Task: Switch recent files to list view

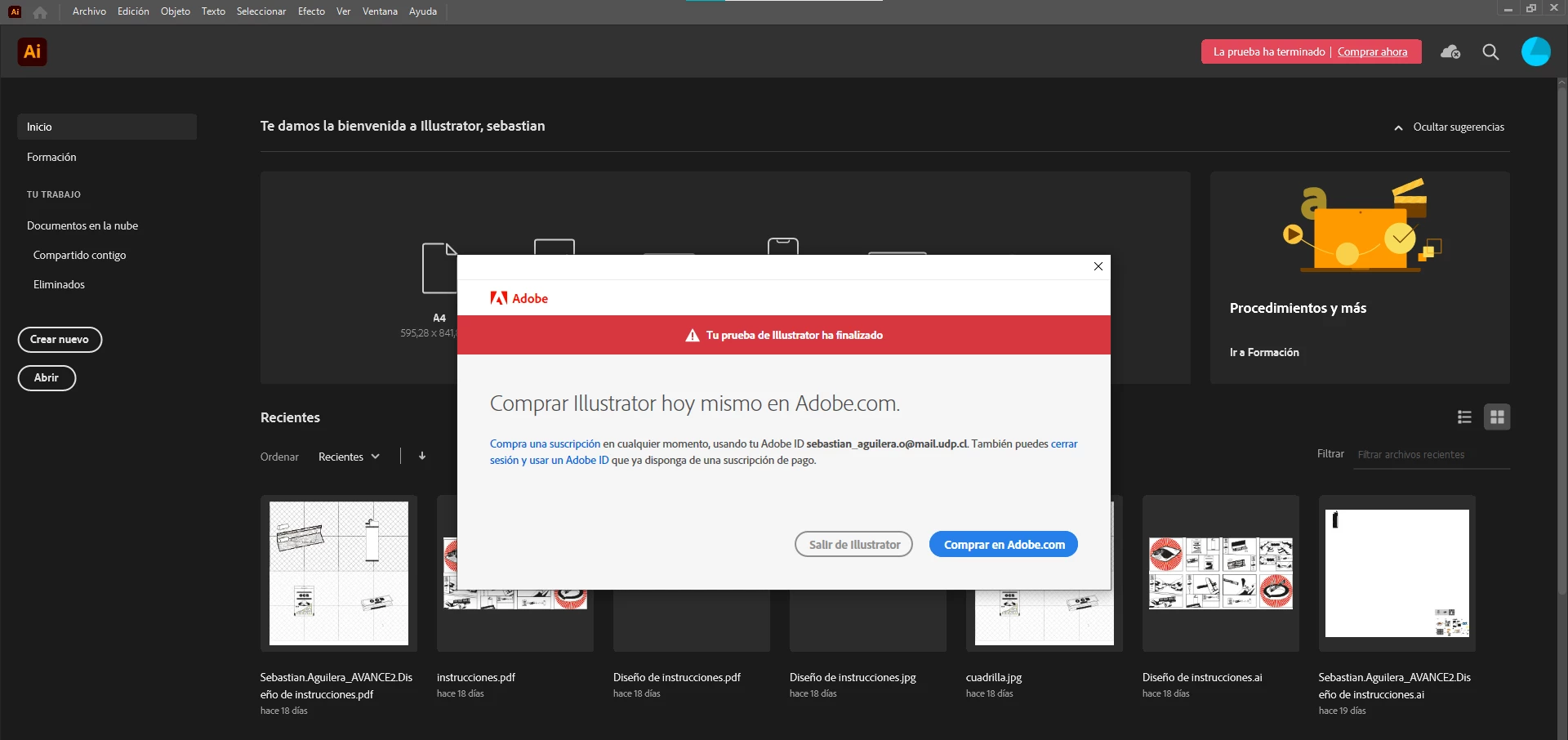Action: (1464, 417)
